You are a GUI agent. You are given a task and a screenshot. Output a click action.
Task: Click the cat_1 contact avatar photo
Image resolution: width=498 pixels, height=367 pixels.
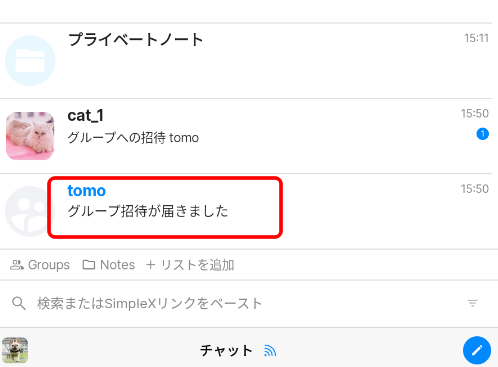(x=30, y=136)
